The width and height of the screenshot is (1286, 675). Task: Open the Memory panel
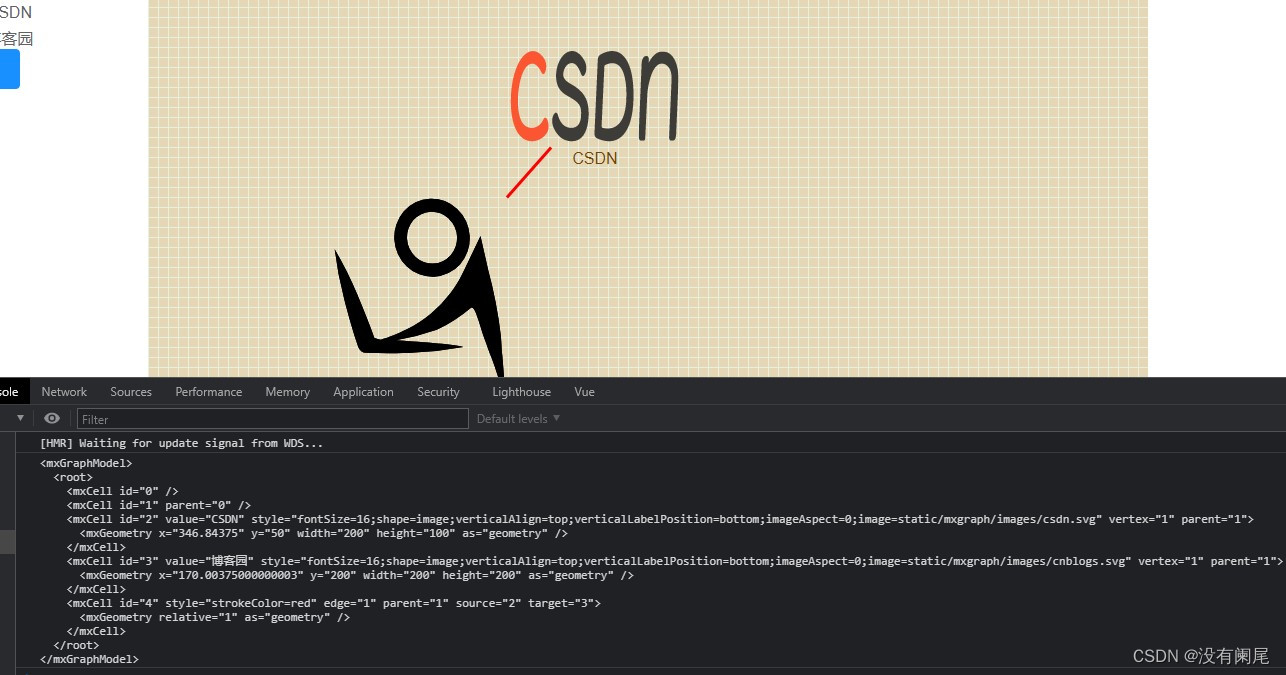point(287,391)
